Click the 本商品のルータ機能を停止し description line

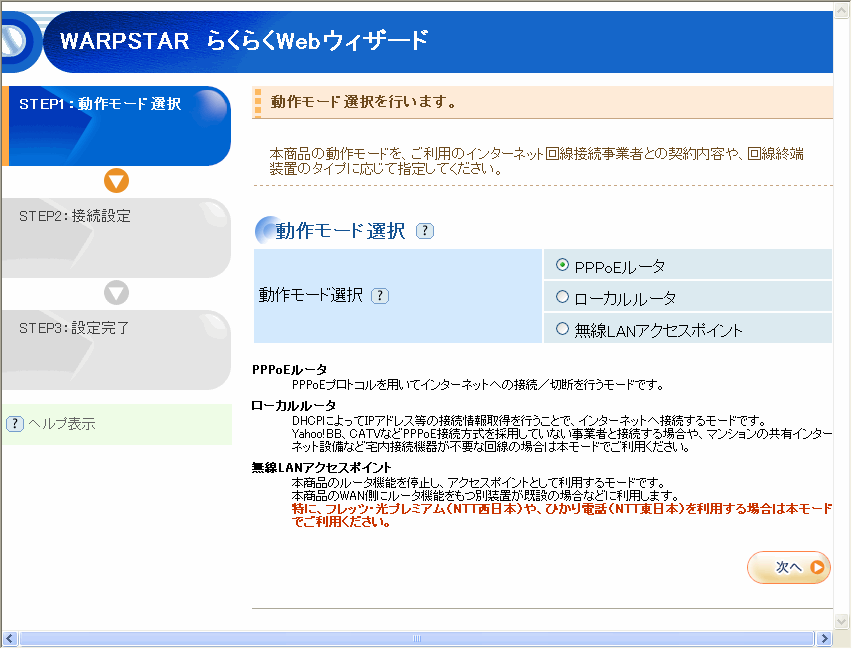coord(479,483)
